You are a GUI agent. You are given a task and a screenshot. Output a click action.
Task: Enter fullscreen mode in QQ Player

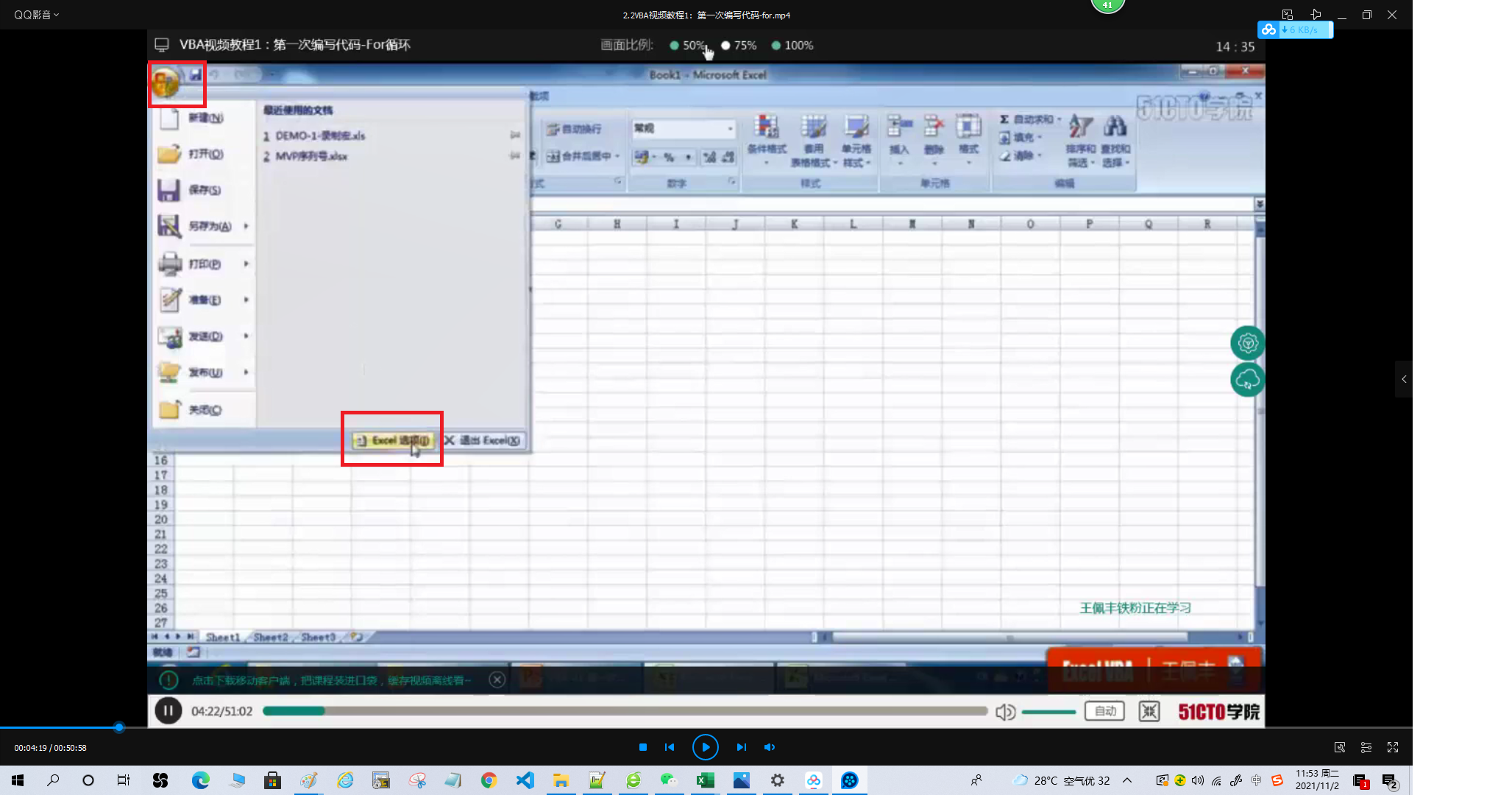[1393, 747]
